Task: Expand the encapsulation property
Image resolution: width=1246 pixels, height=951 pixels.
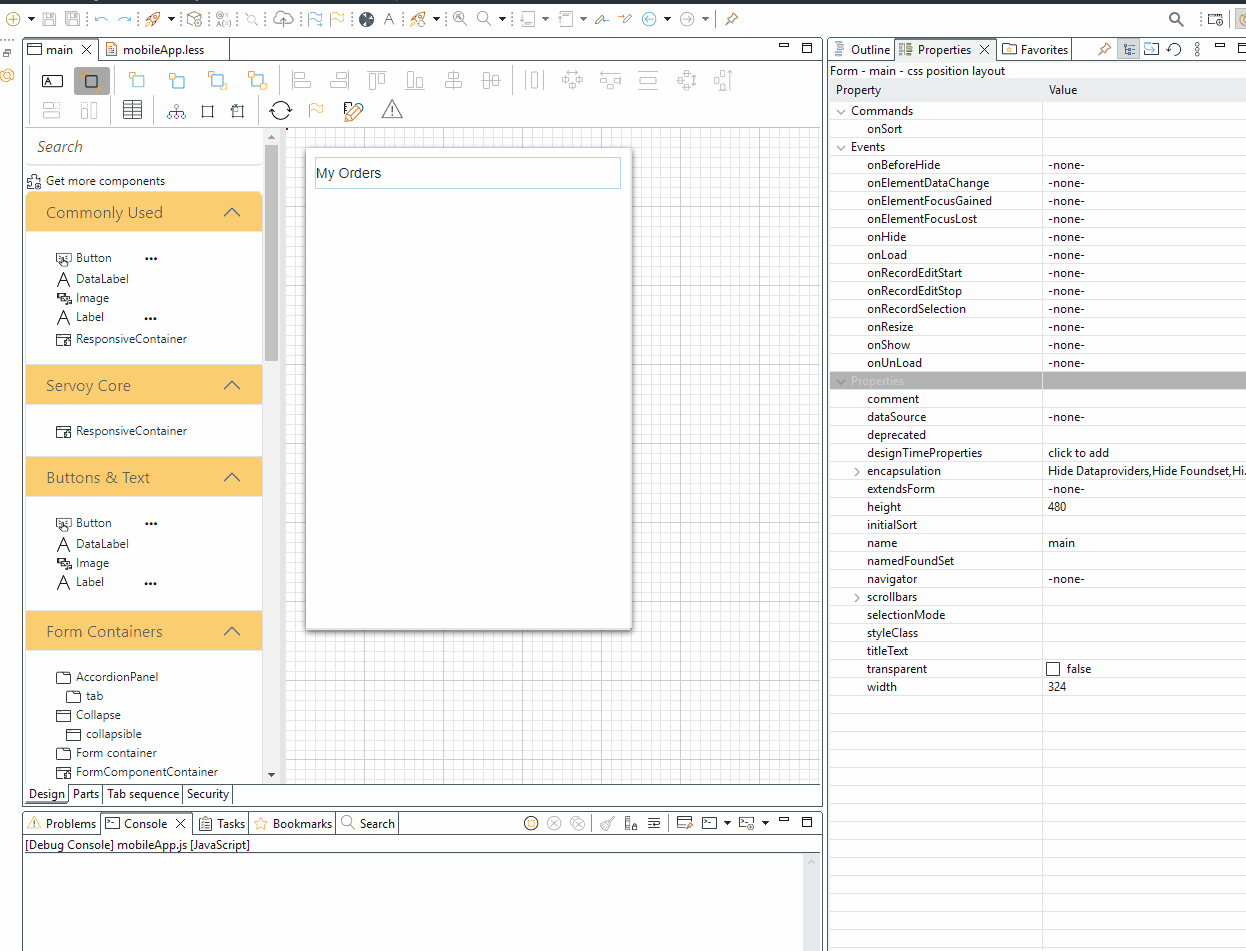Action: 857,471
